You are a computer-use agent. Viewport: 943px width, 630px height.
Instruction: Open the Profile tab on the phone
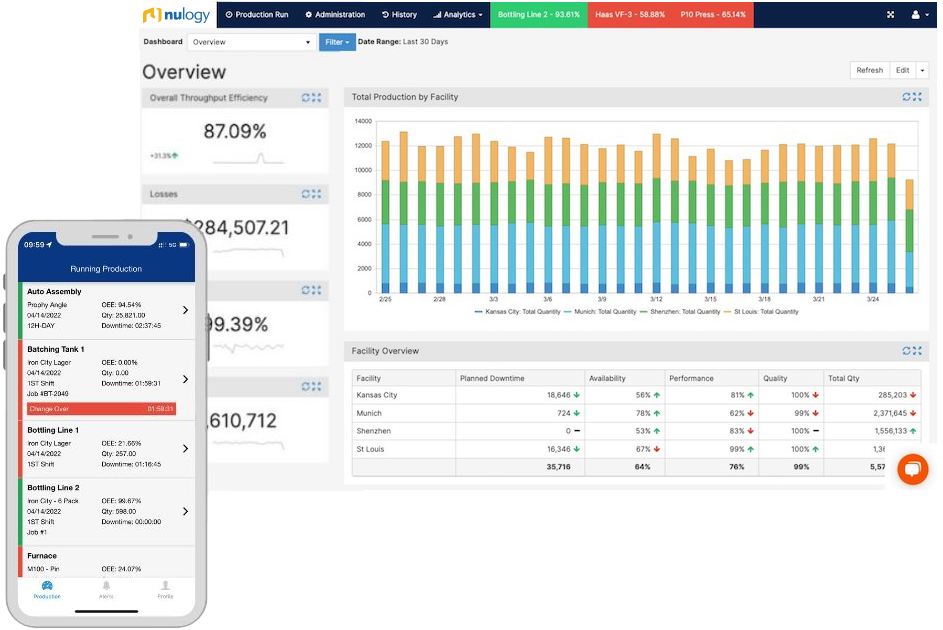tap(165, 588)
